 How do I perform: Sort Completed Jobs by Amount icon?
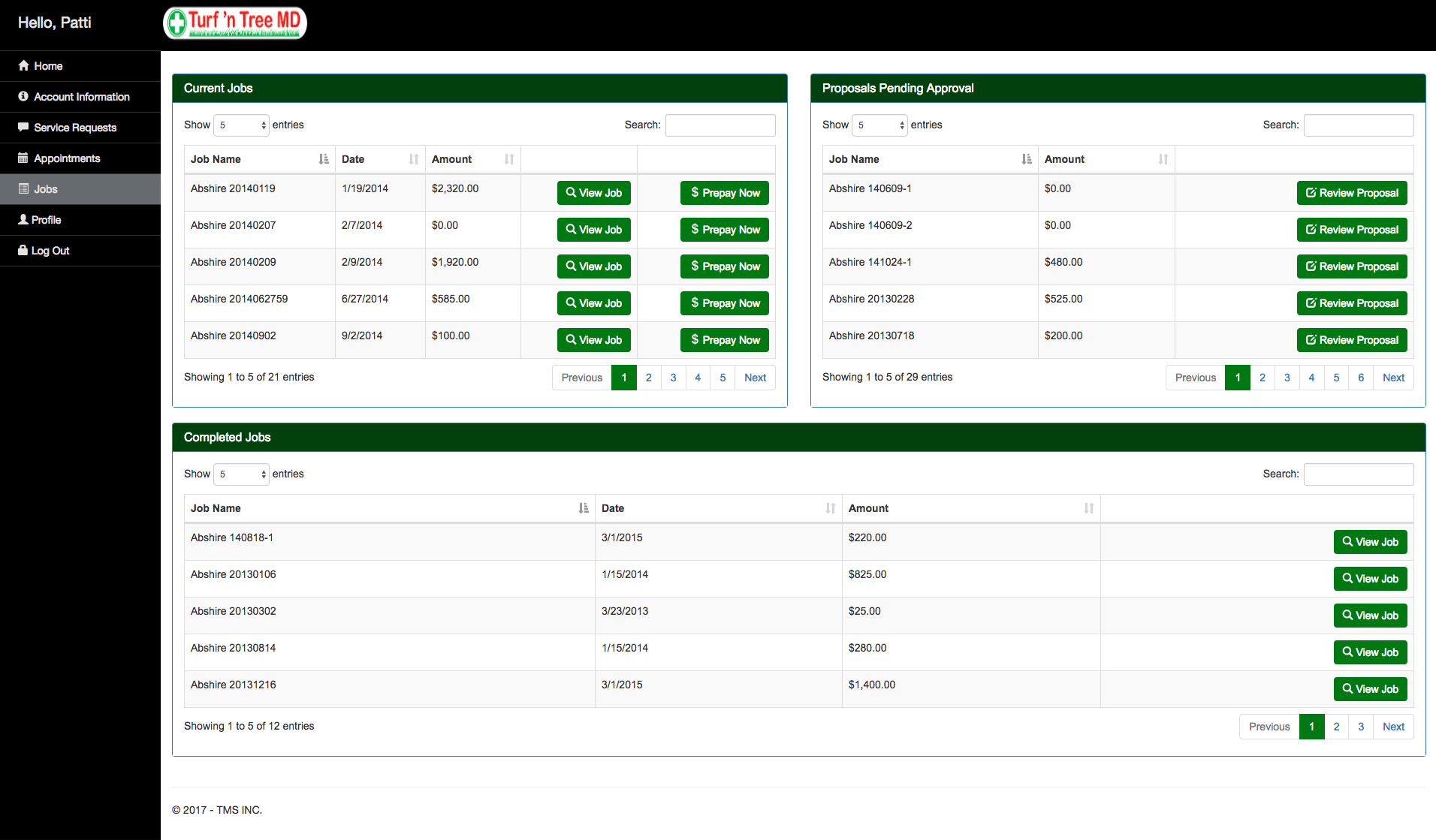(x=1089, y=508)
